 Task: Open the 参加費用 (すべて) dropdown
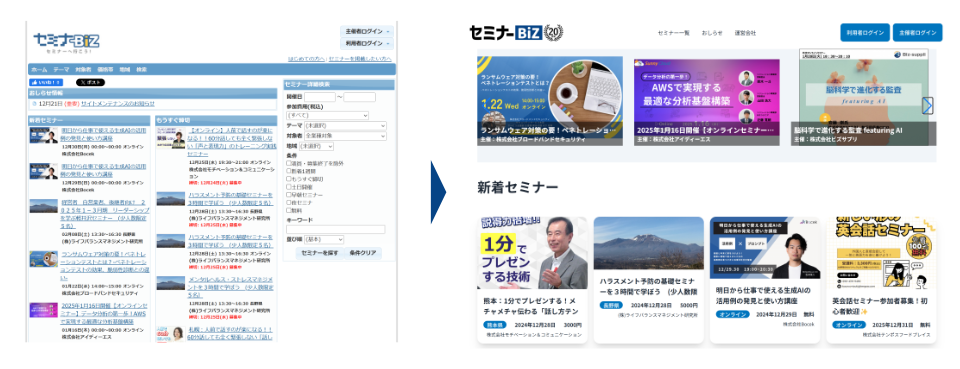pos(328,115)
